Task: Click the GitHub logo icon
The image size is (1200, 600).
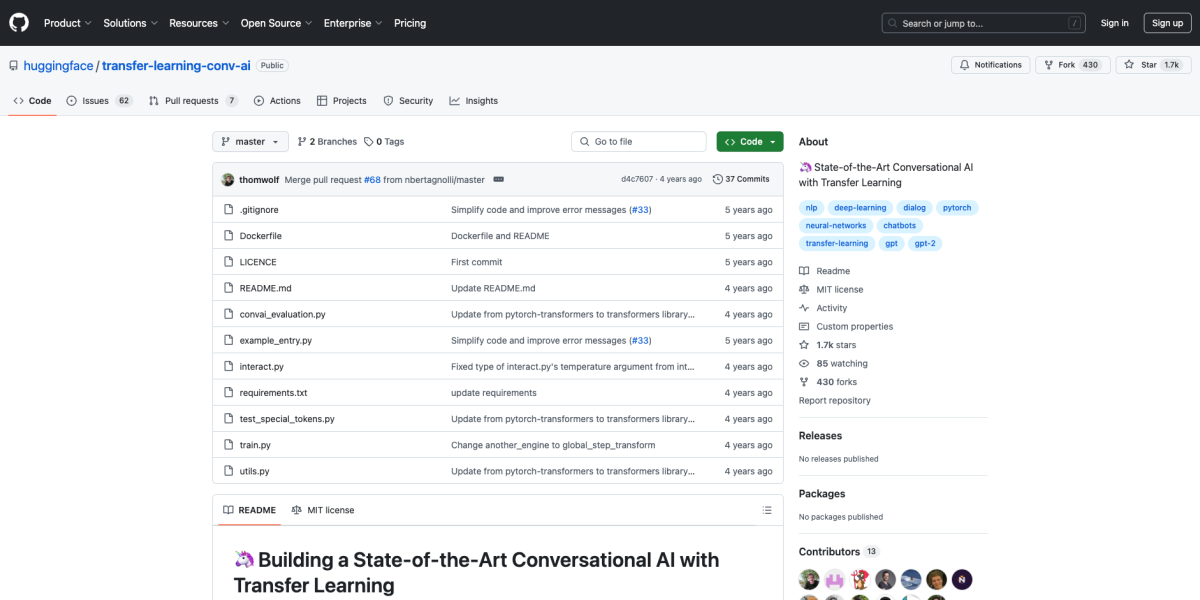Action: point(19,22)
